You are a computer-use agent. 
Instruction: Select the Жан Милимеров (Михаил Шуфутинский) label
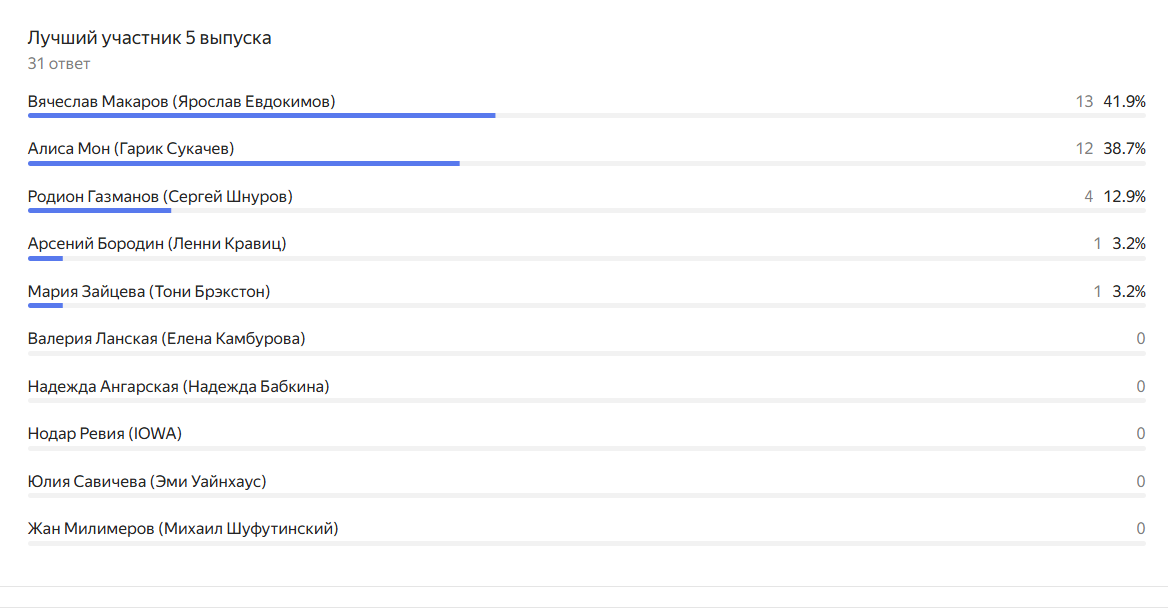pos(183,529)
